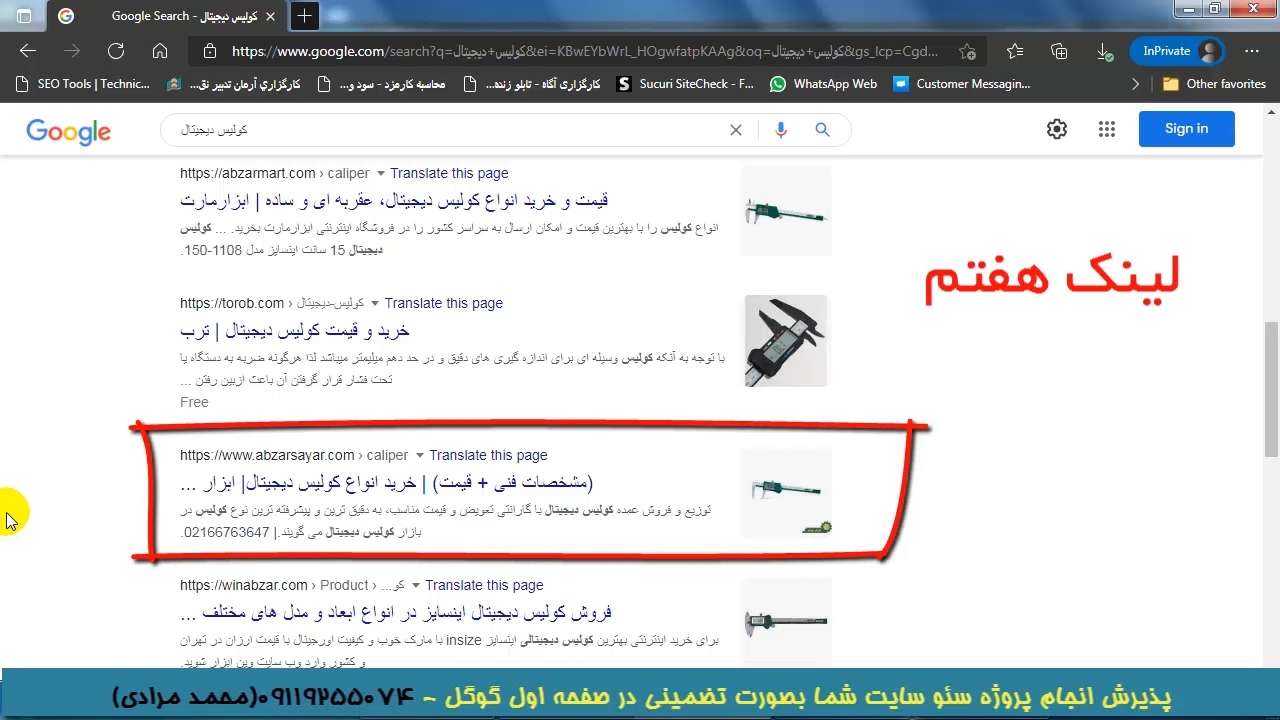Screen dimensions: 1280x720
Task: Open Google apps grid icon
Action: point(1106,129)
